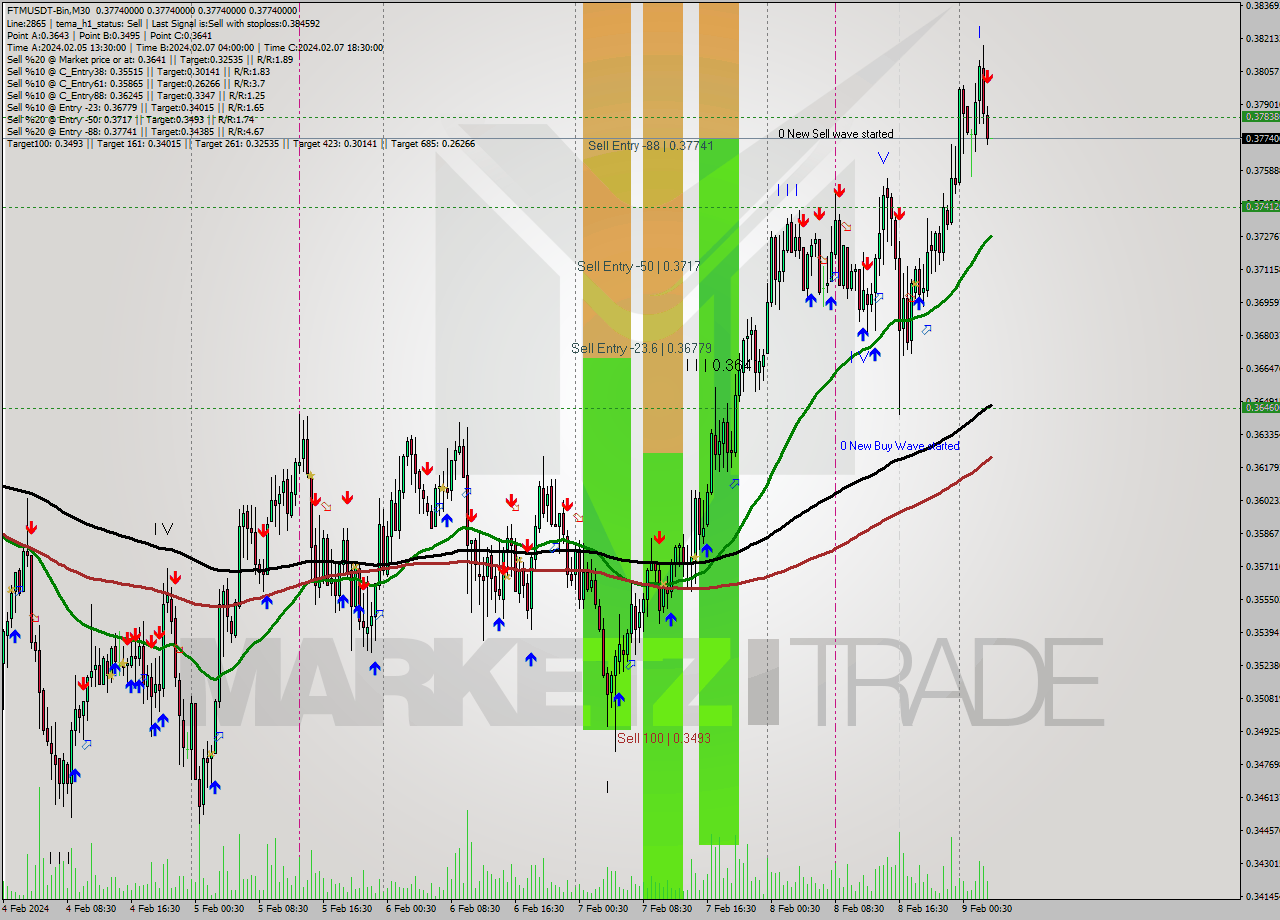Click the blue 'V' wave label near peak
Screen dimensions: 1280x920
tap(883, 158)
